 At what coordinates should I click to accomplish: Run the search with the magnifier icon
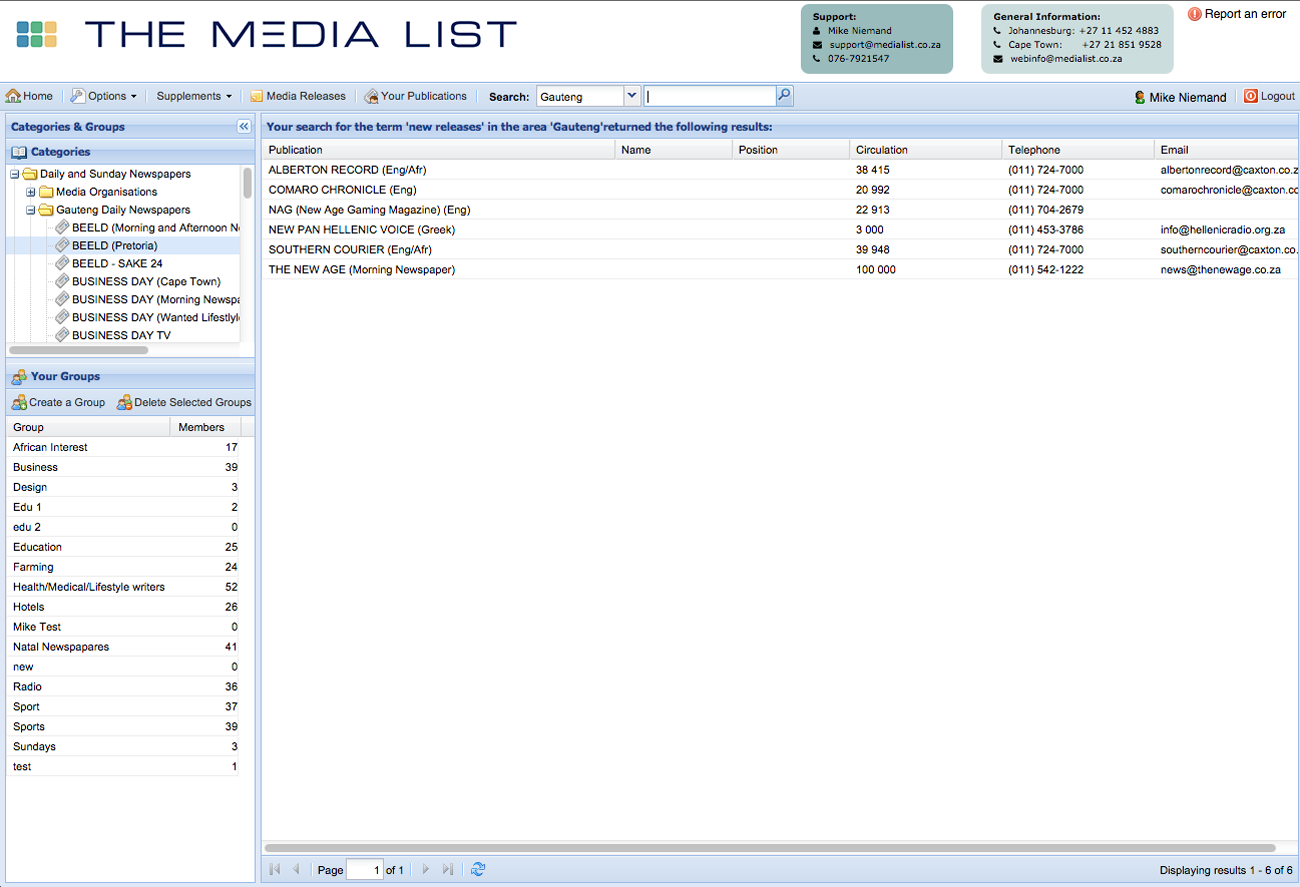pyautogui.click(x=784, y=95)
